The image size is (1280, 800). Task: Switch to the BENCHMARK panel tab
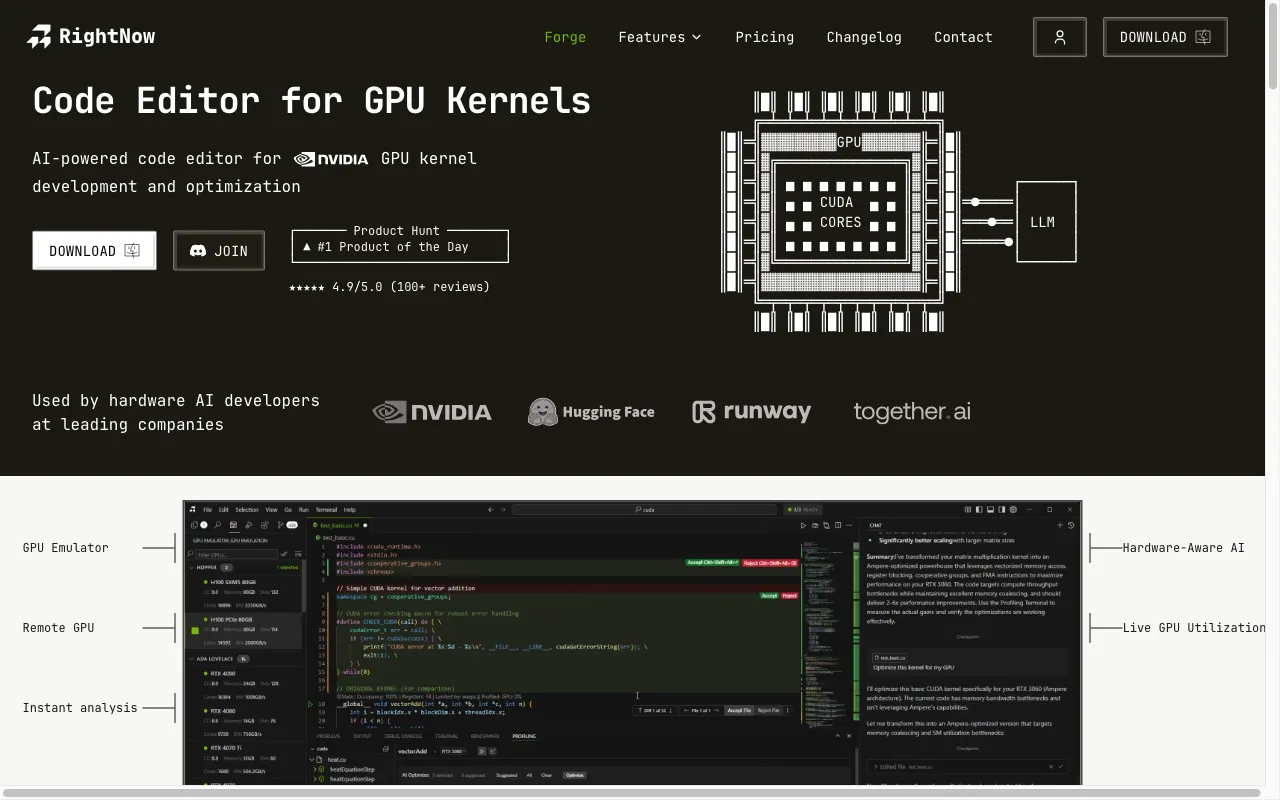(x=485, y=736)
